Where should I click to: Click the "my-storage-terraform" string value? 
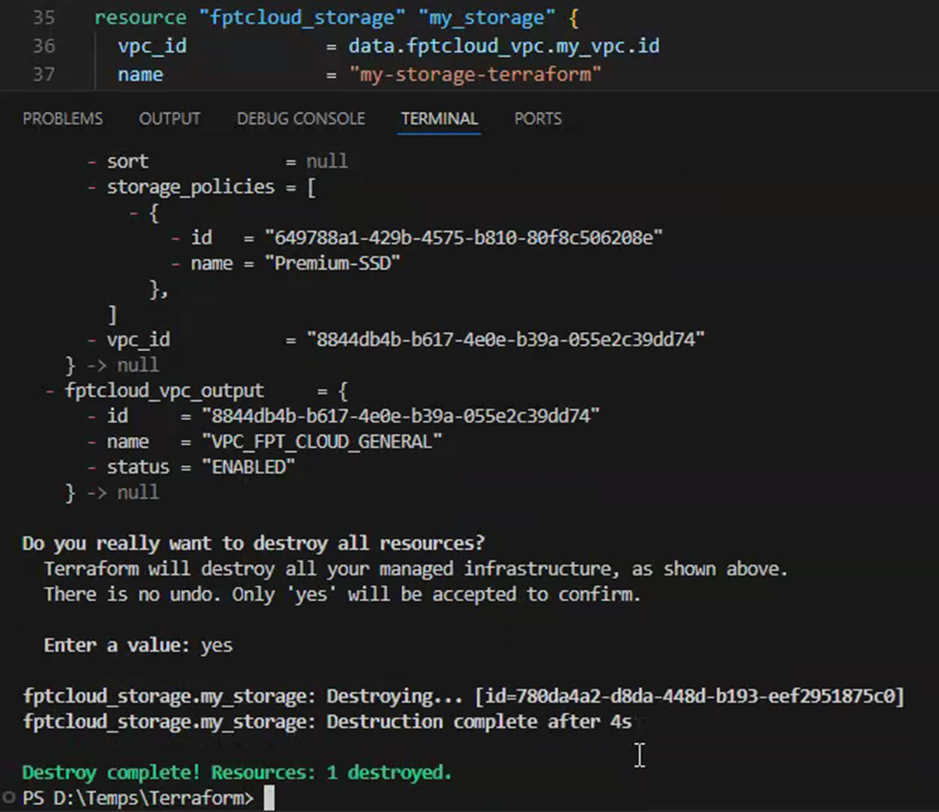point(475,74)
